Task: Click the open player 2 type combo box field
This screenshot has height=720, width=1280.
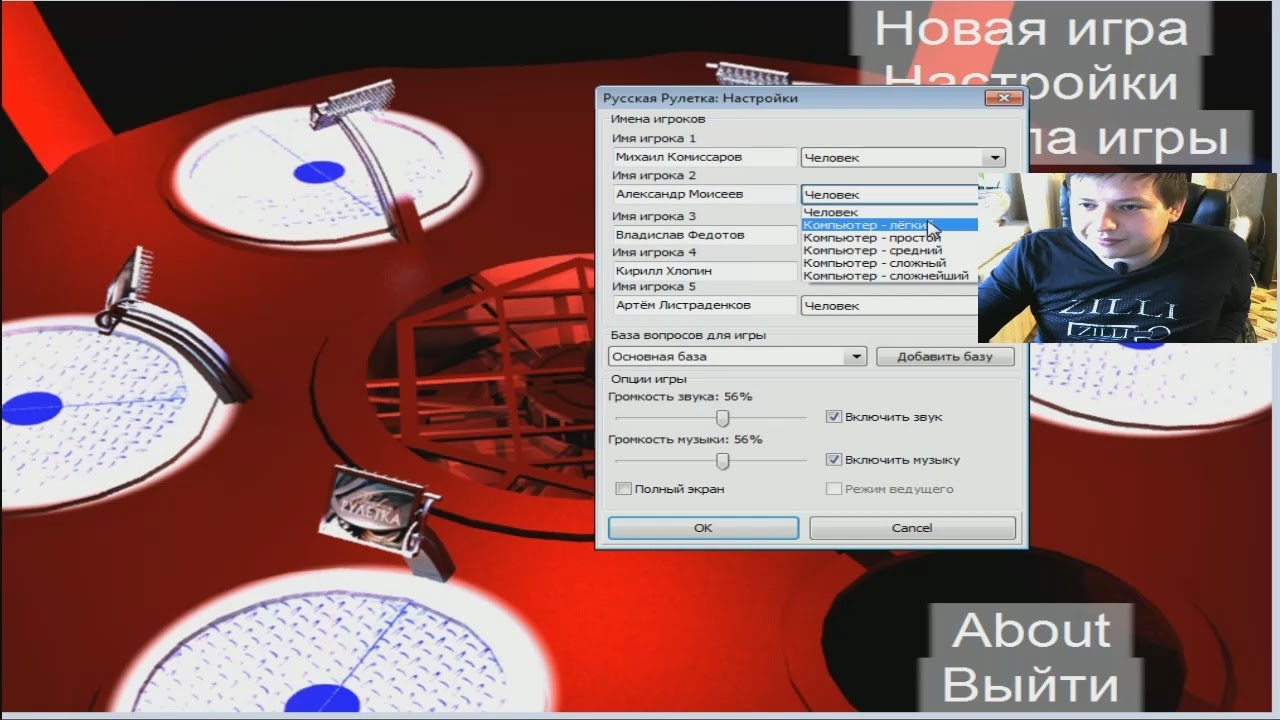Action: click(x=889, y=195)
